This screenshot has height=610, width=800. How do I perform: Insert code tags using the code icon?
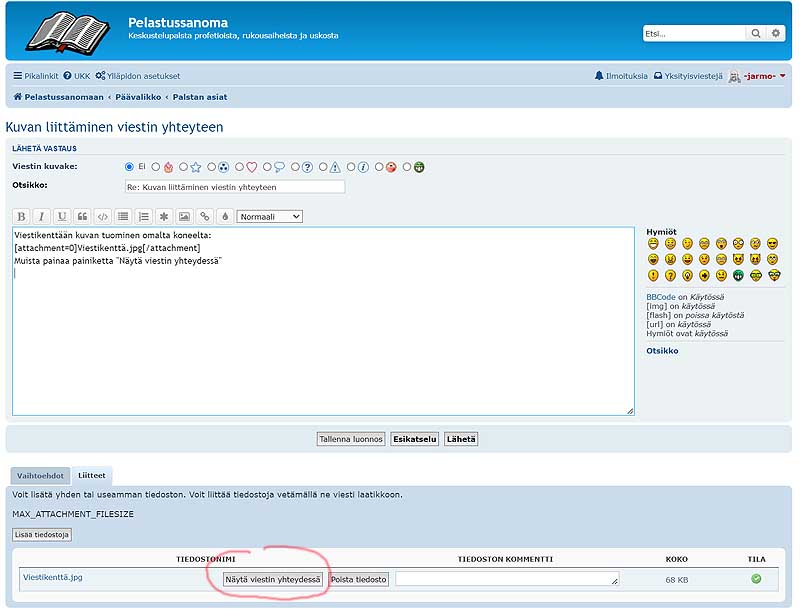click(x=102, y=216)
